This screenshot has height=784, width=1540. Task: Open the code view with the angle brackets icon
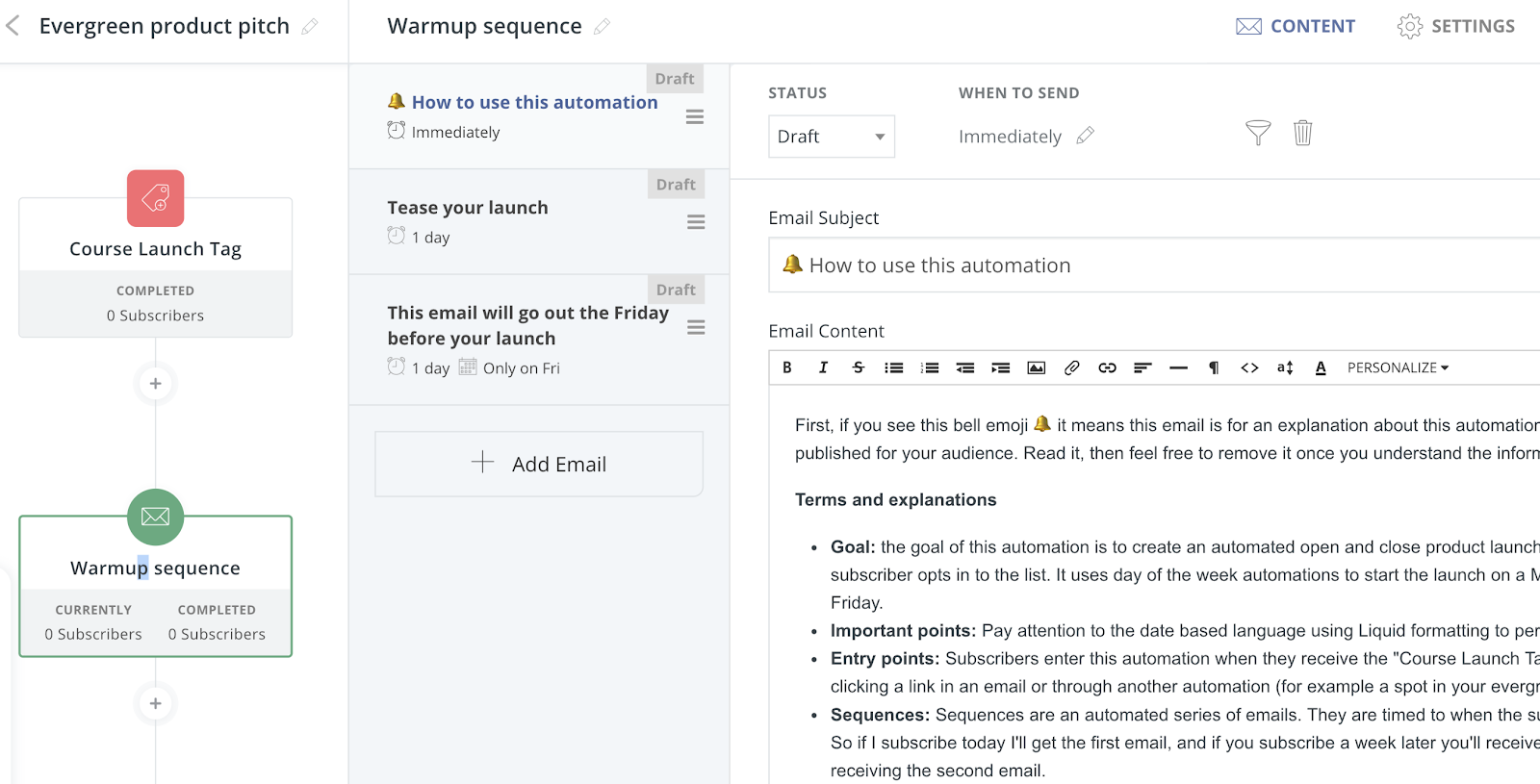point(1249,367)
